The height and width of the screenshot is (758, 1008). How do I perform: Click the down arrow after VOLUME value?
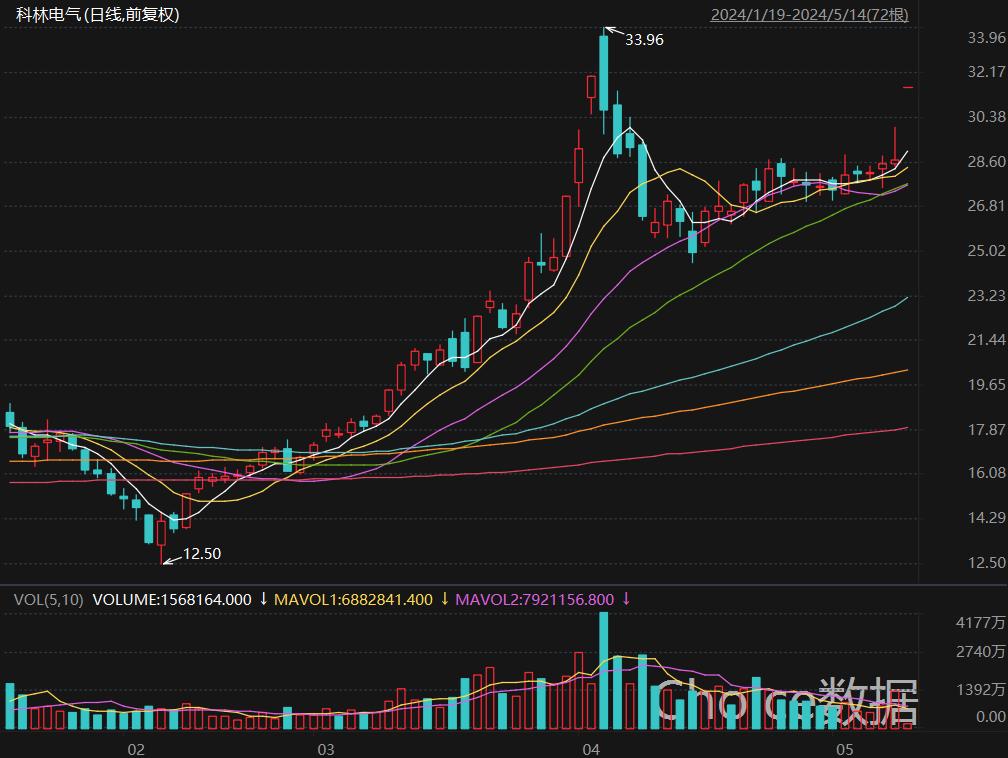[x=263, y=599]
